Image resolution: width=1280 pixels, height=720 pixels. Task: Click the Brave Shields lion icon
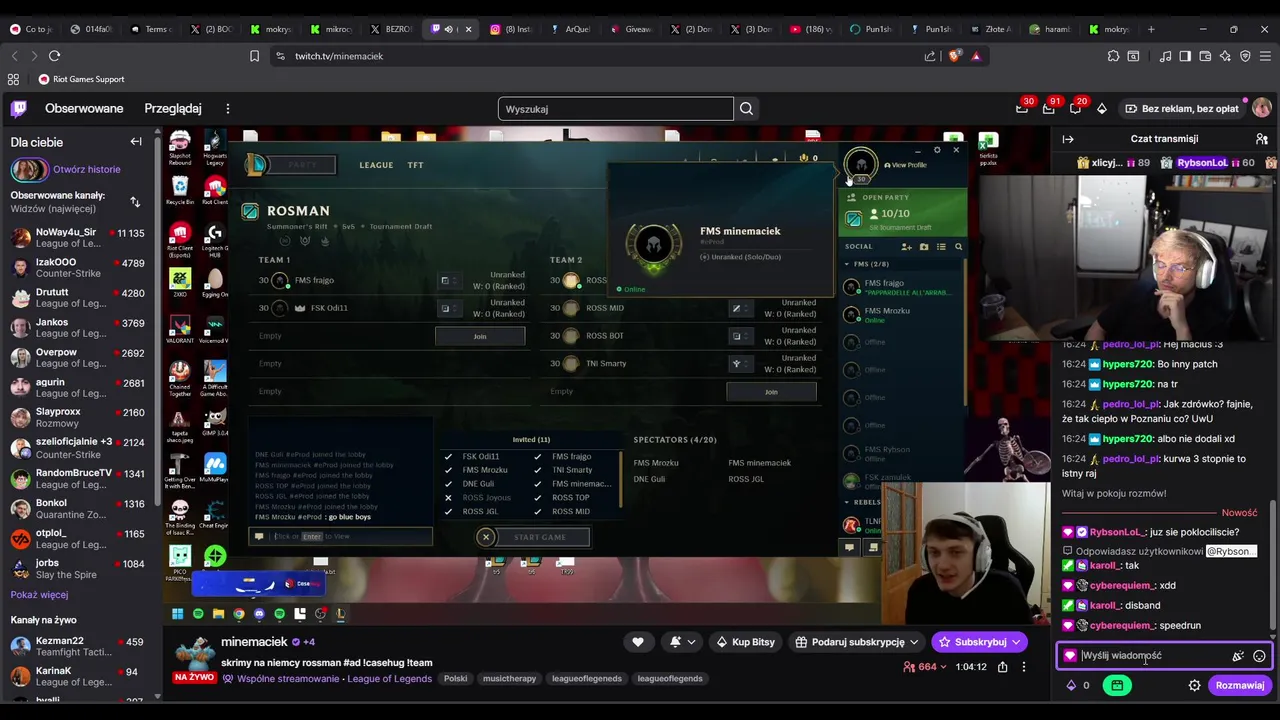(954, 56)
